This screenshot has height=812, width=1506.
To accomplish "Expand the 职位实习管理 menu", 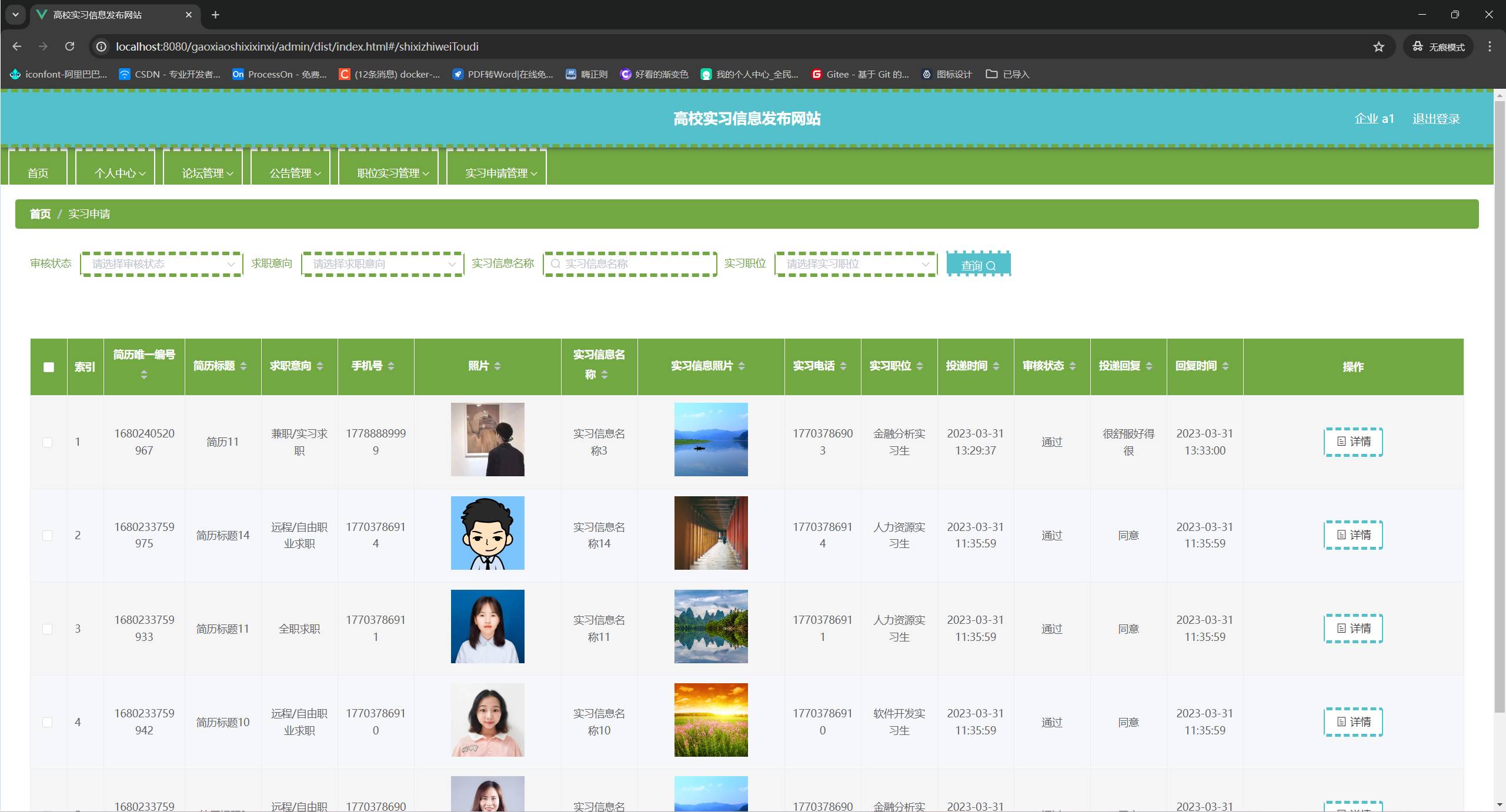I will coord(393,173).
